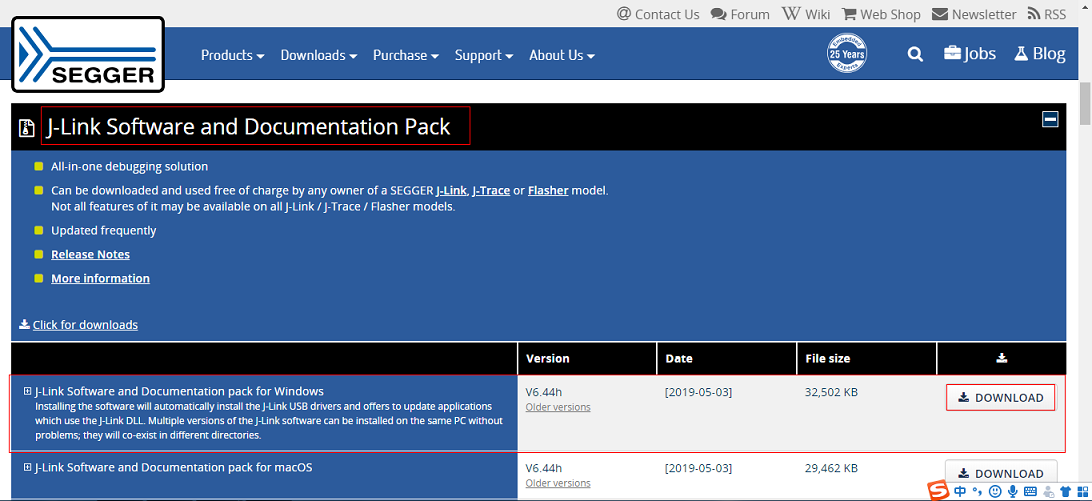Open the More information link

pos(100,278)
